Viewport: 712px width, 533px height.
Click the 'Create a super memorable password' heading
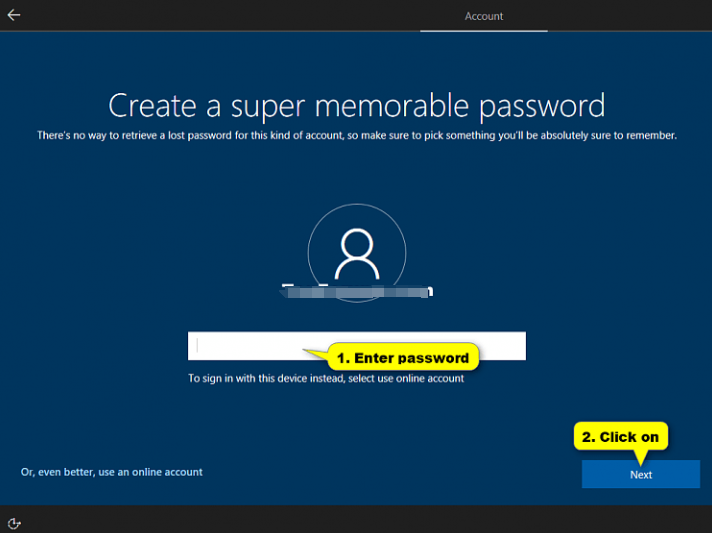click(356, 105)
